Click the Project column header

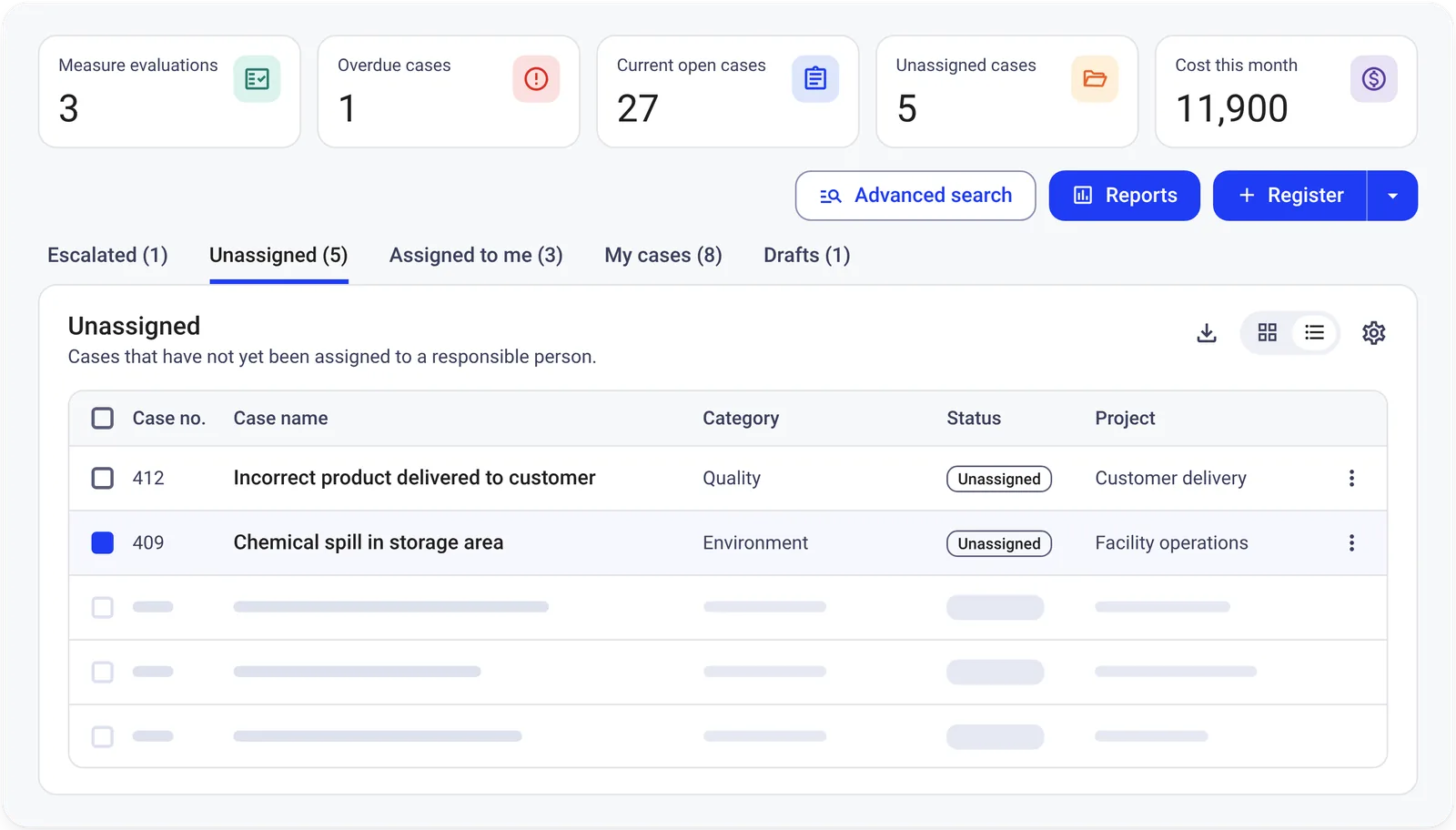(1125, 418)
